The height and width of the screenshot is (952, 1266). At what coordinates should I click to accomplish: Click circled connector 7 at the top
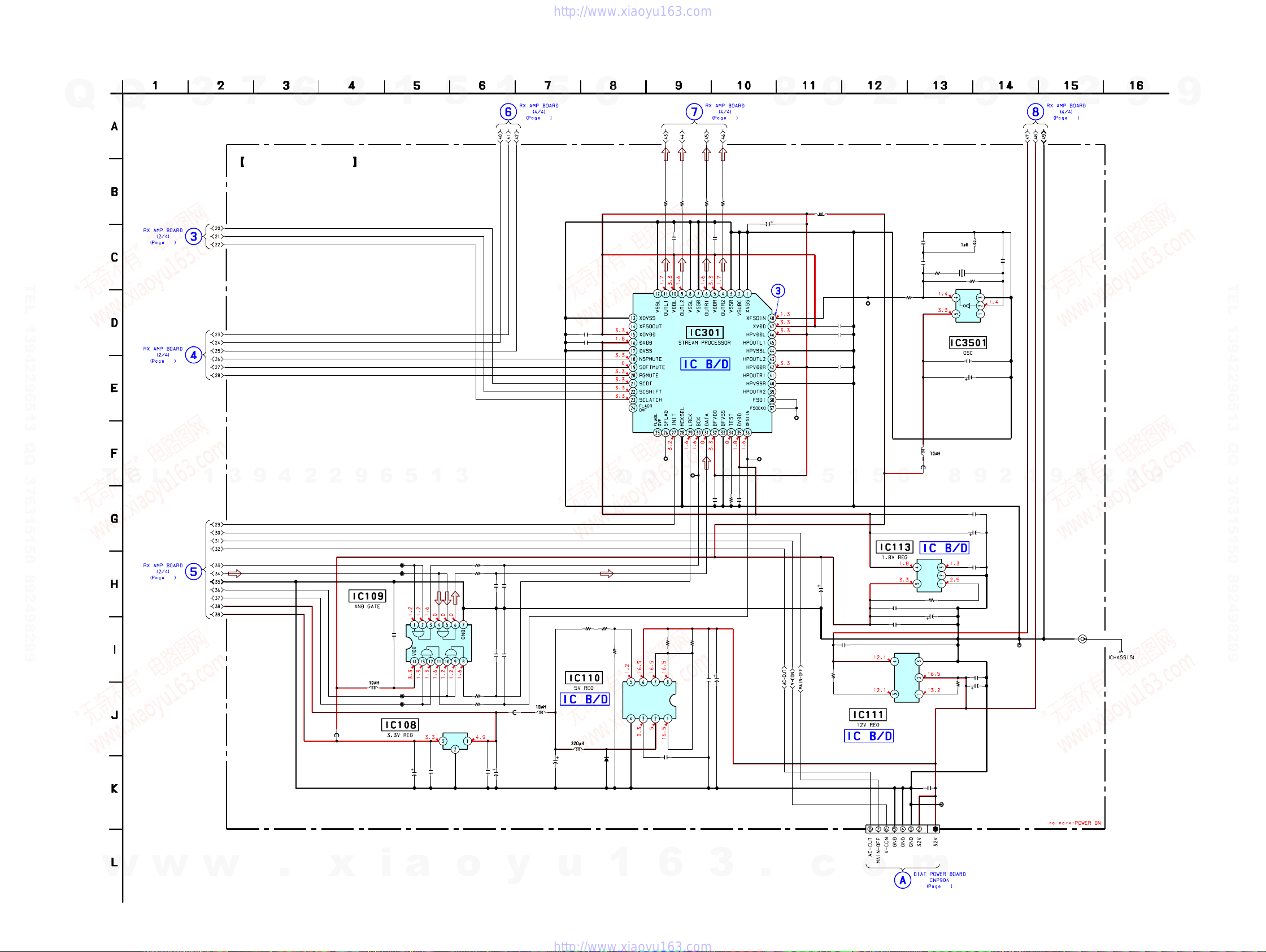click(694, 112)
